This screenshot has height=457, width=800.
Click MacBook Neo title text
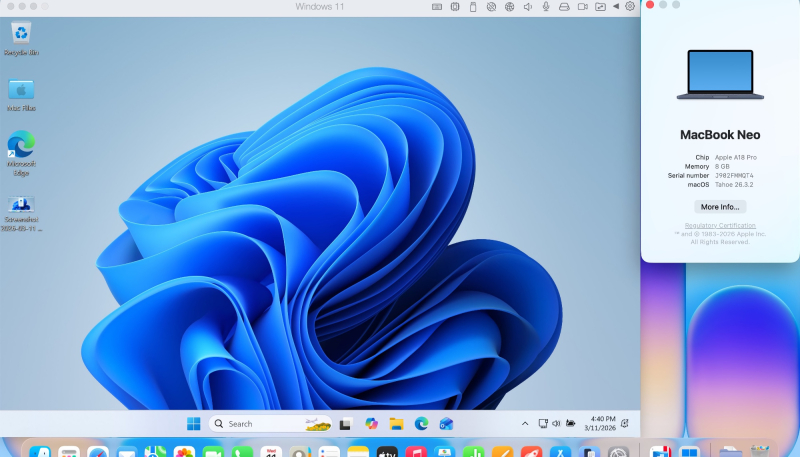click(720, 135)
